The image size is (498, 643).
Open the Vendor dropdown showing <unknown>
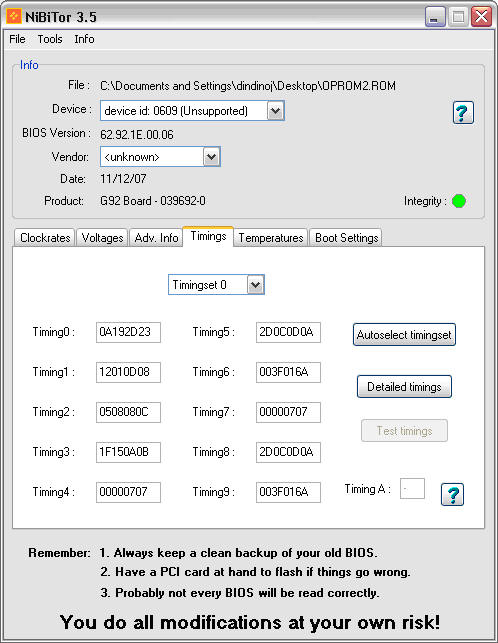tap(160, 157)
